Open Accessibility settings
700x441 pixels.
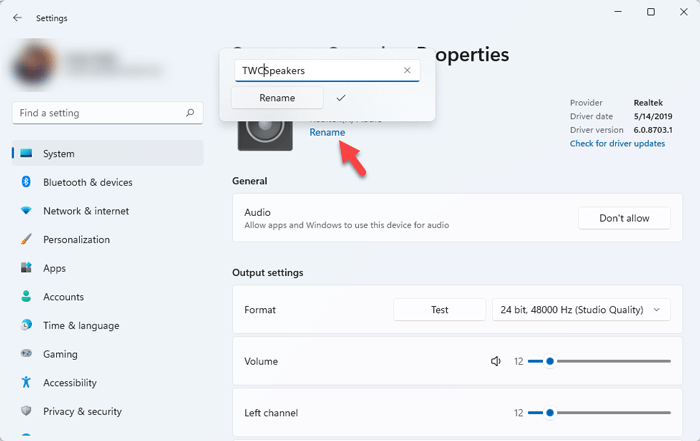coord(69,383)
